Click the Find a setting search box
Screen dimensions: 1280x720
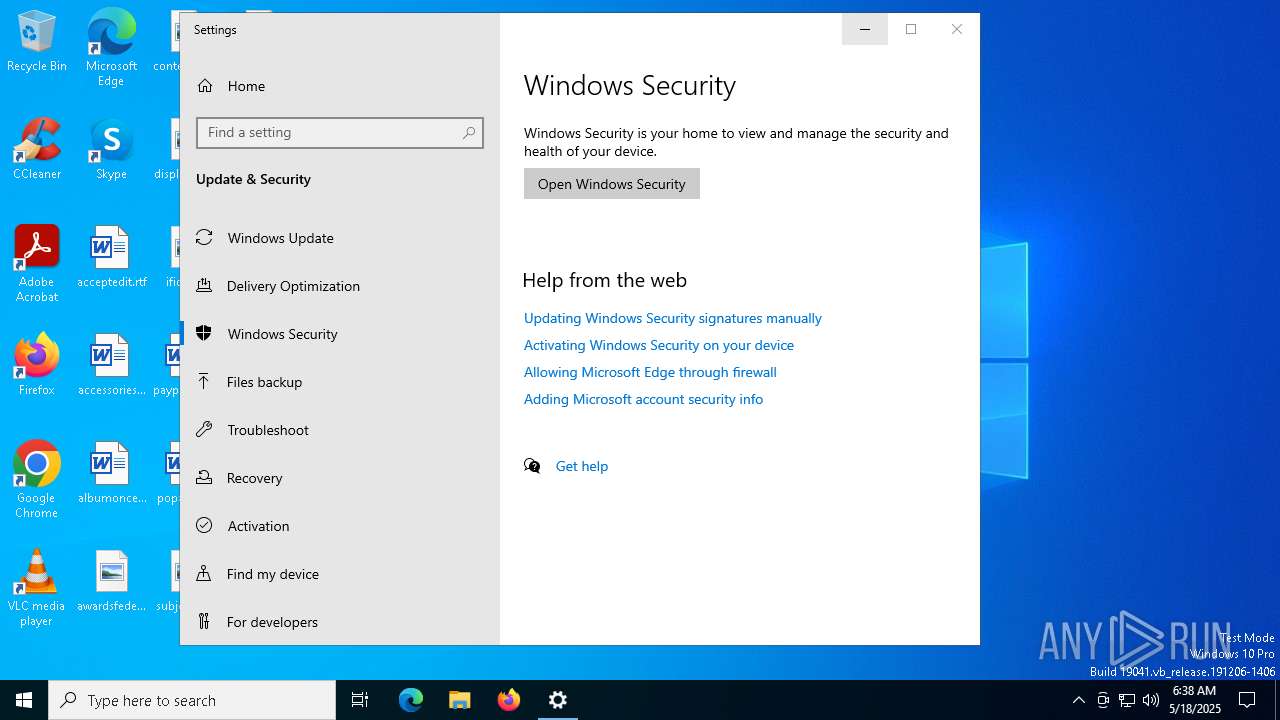coord(340,133)
